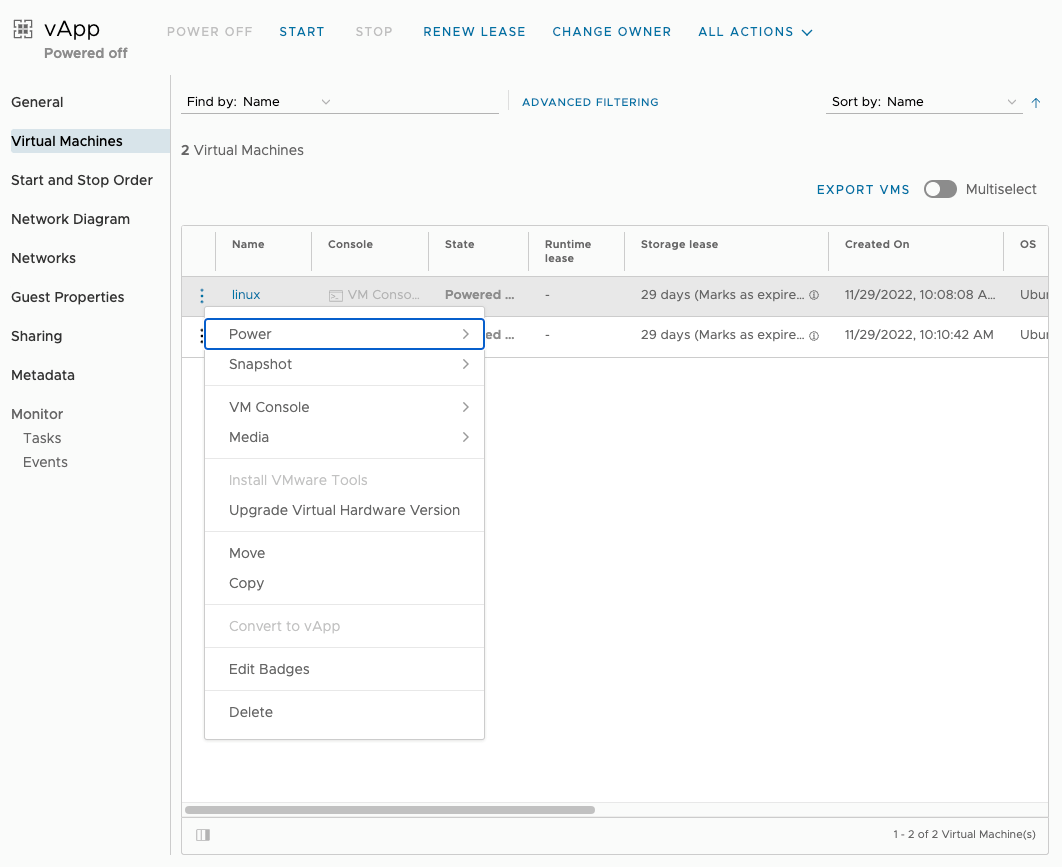Expand the All Actions dropdown
Screen dimensions: 1062x867
pyautogui.click(x=755, y=32)
